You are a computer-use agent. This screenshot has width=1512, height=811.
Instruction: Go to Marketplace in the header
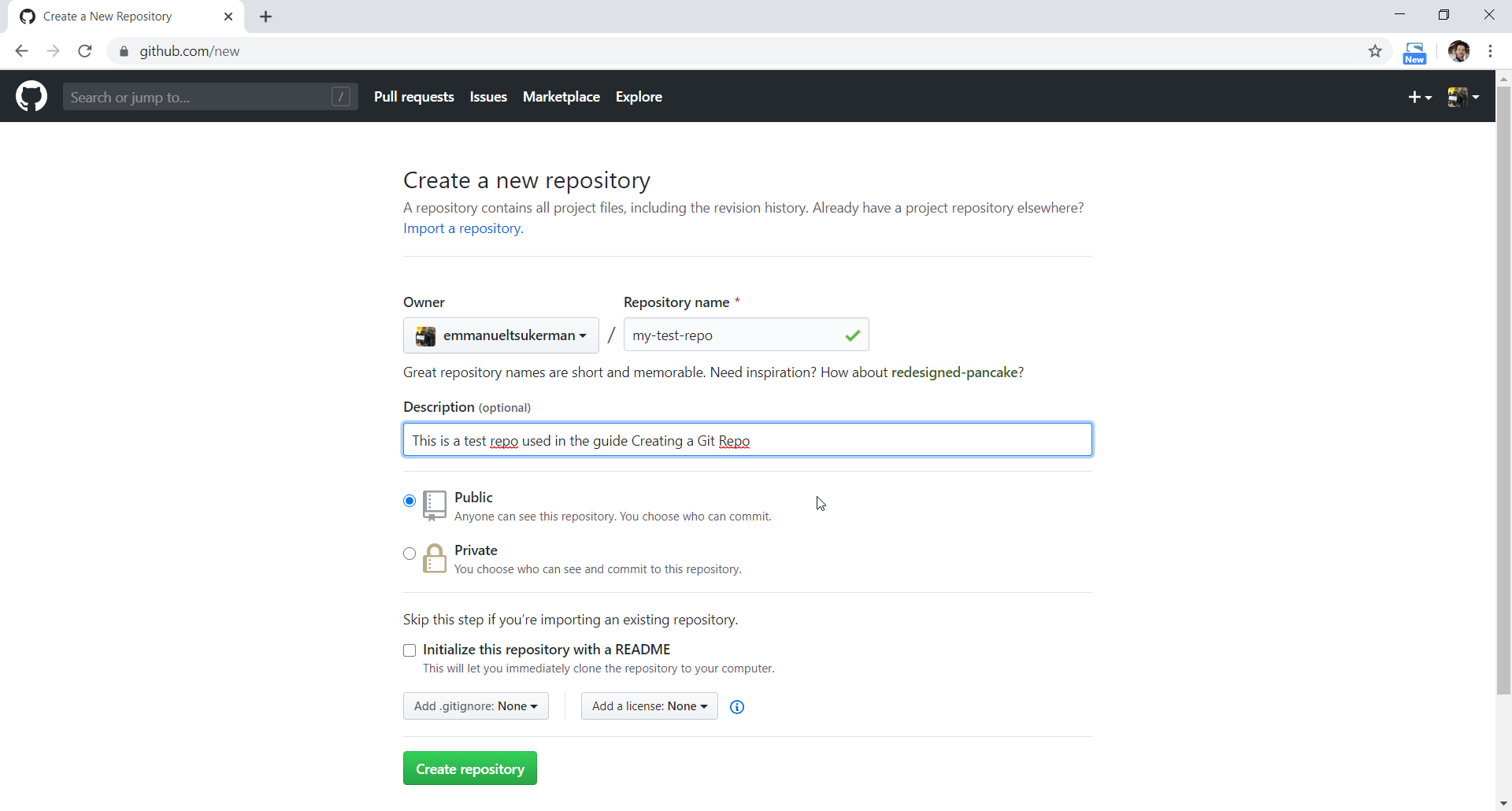click(561, 97)
